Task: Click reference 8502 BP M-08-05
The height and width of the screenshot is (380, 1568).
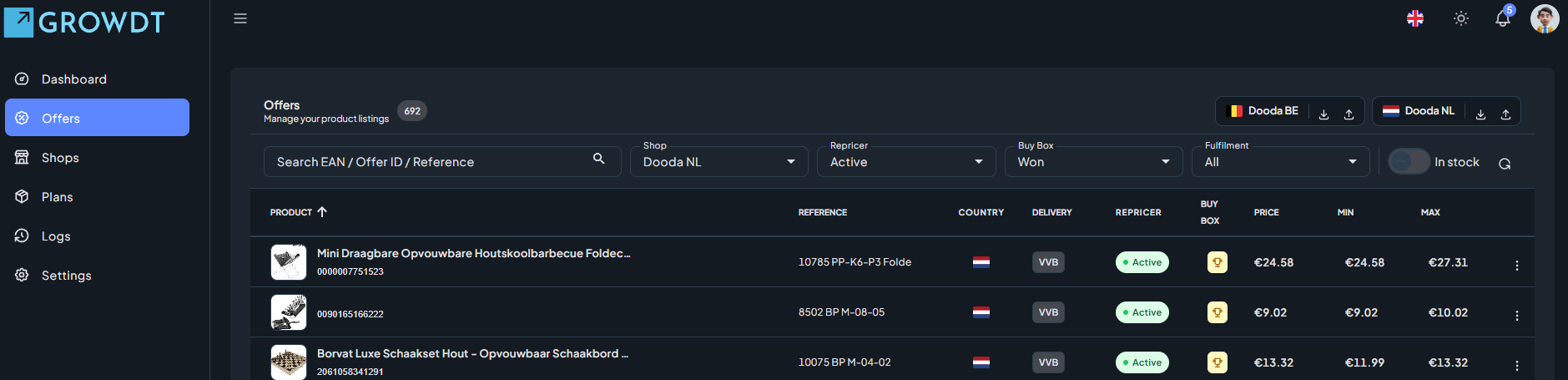Action: [x=841, y=312]
